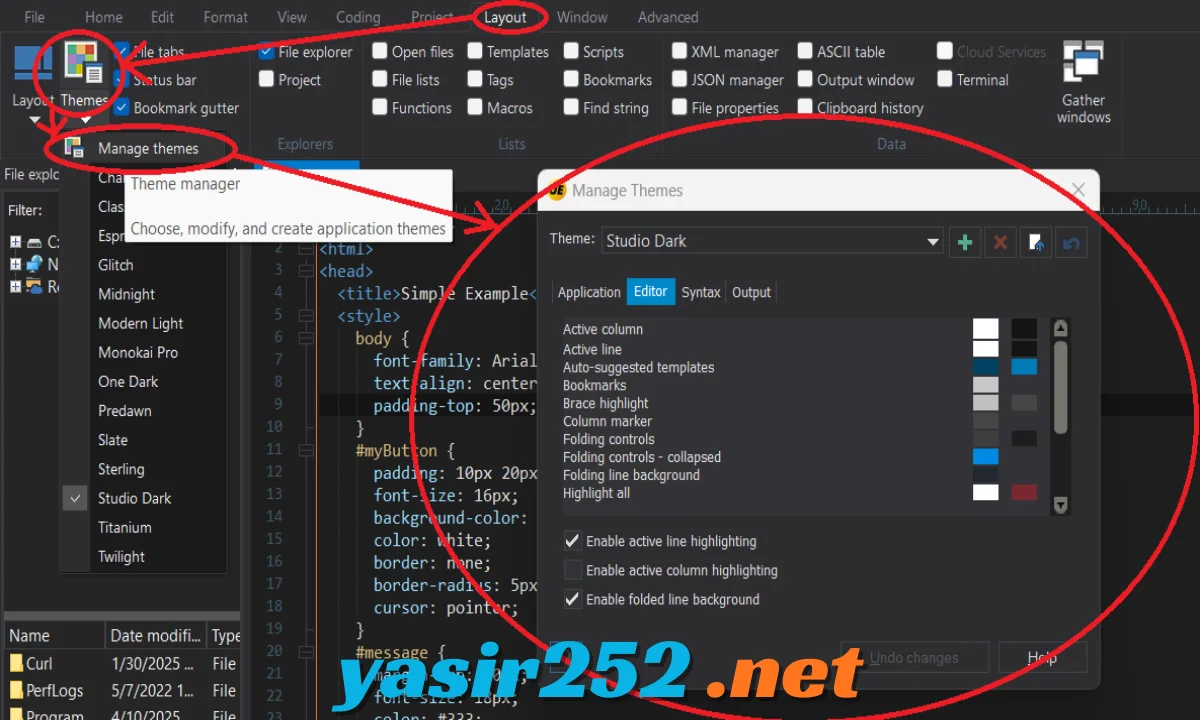
Task: Click the color list scrollbar thumb
Action: [1061, 388]
